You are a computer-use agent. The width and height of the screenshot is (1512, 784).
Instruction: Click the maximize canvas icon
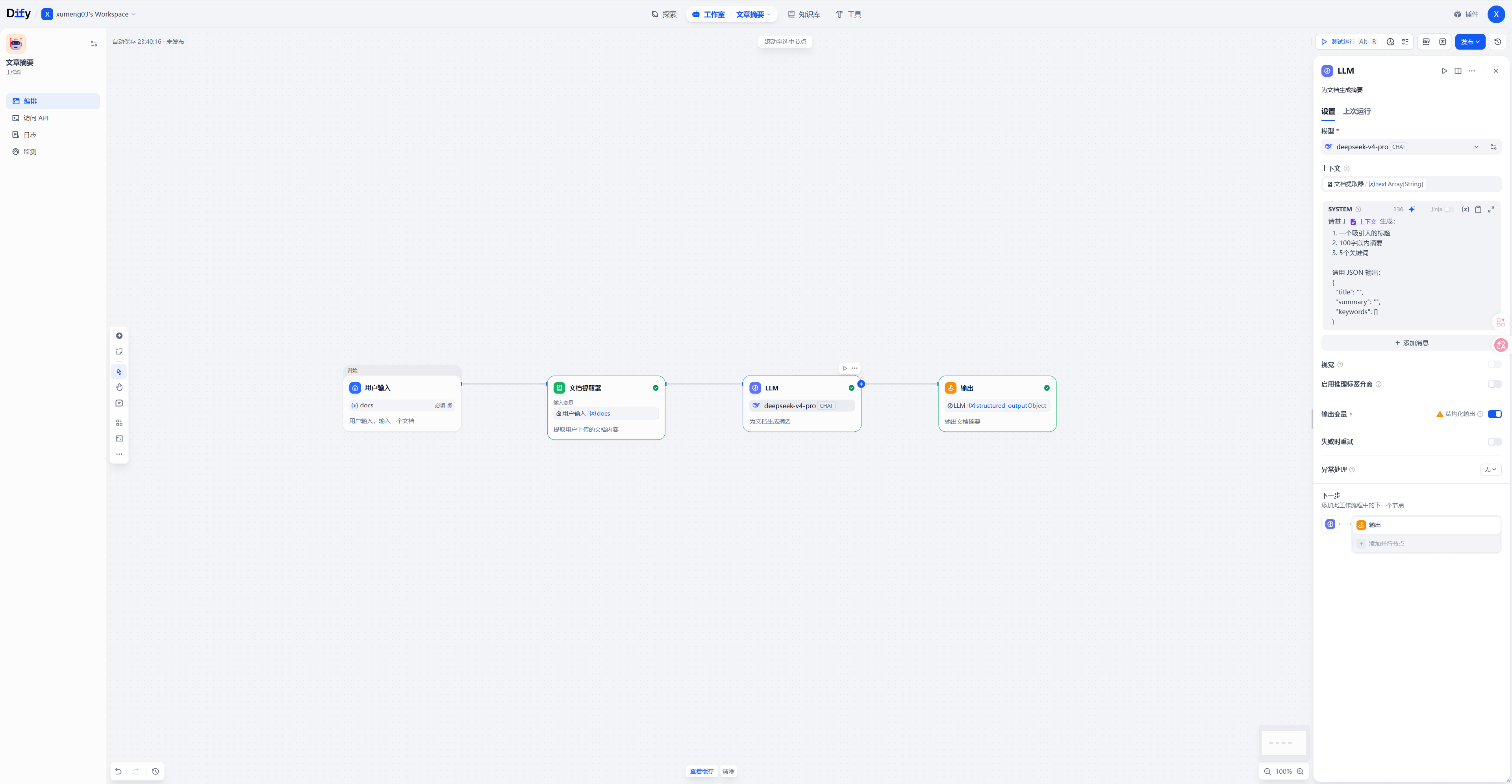pyautogui.click(x=119, y=438)
